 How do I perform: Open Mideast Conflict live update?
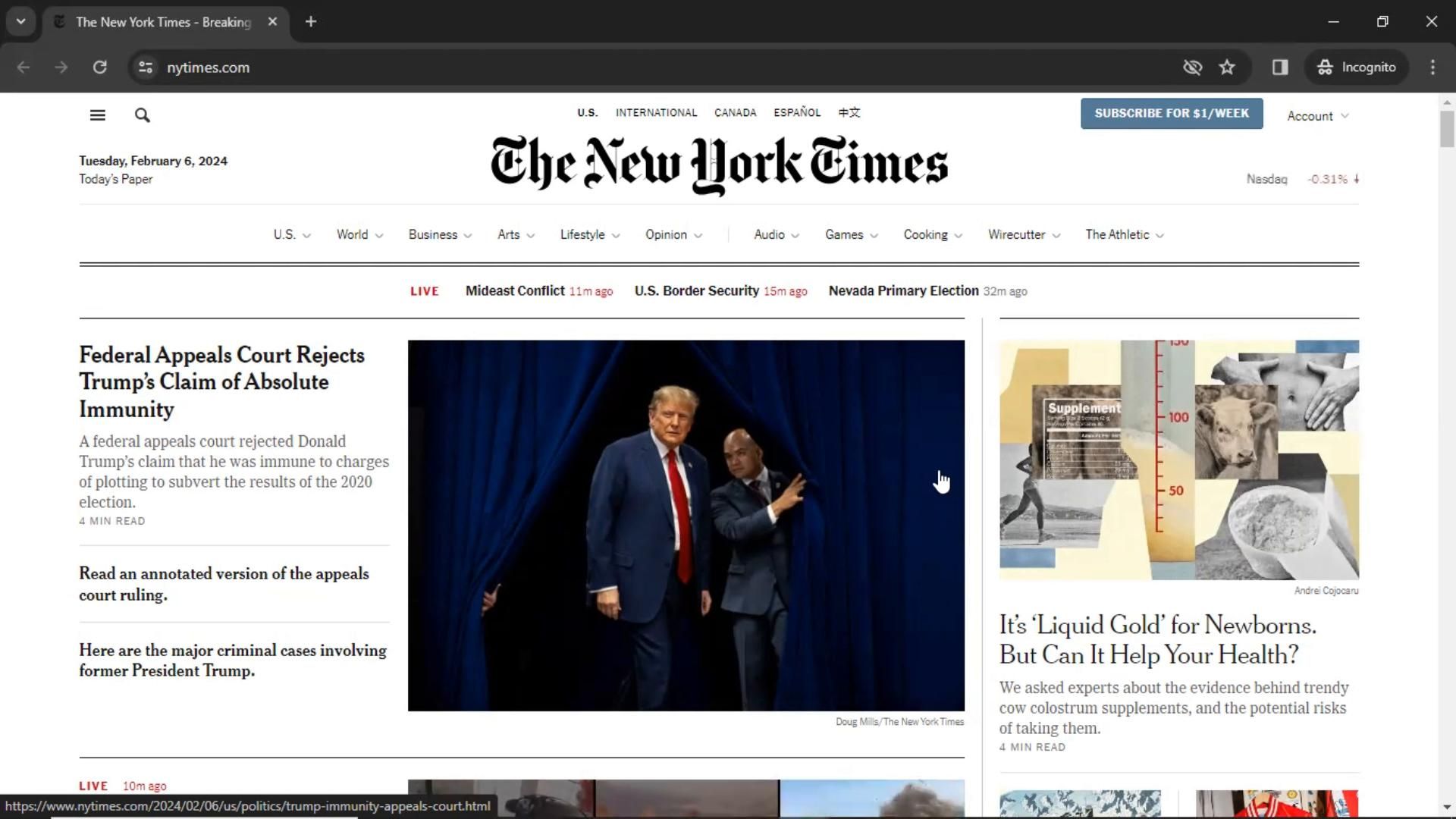pyautogui.click(x=515, y=291)
